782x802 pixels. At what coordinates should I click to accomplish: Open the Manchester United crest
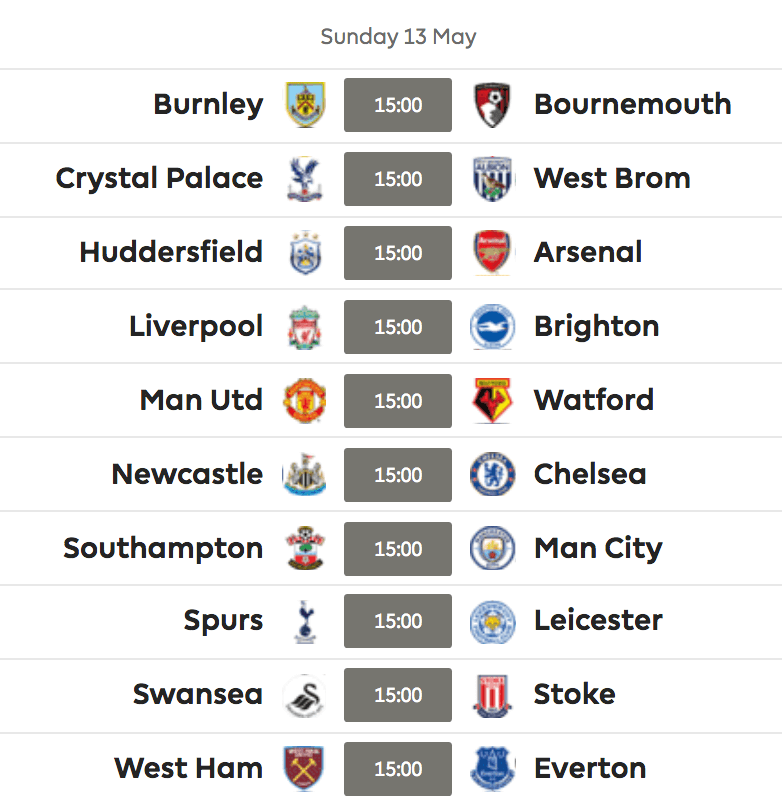[x=305, y=400]
